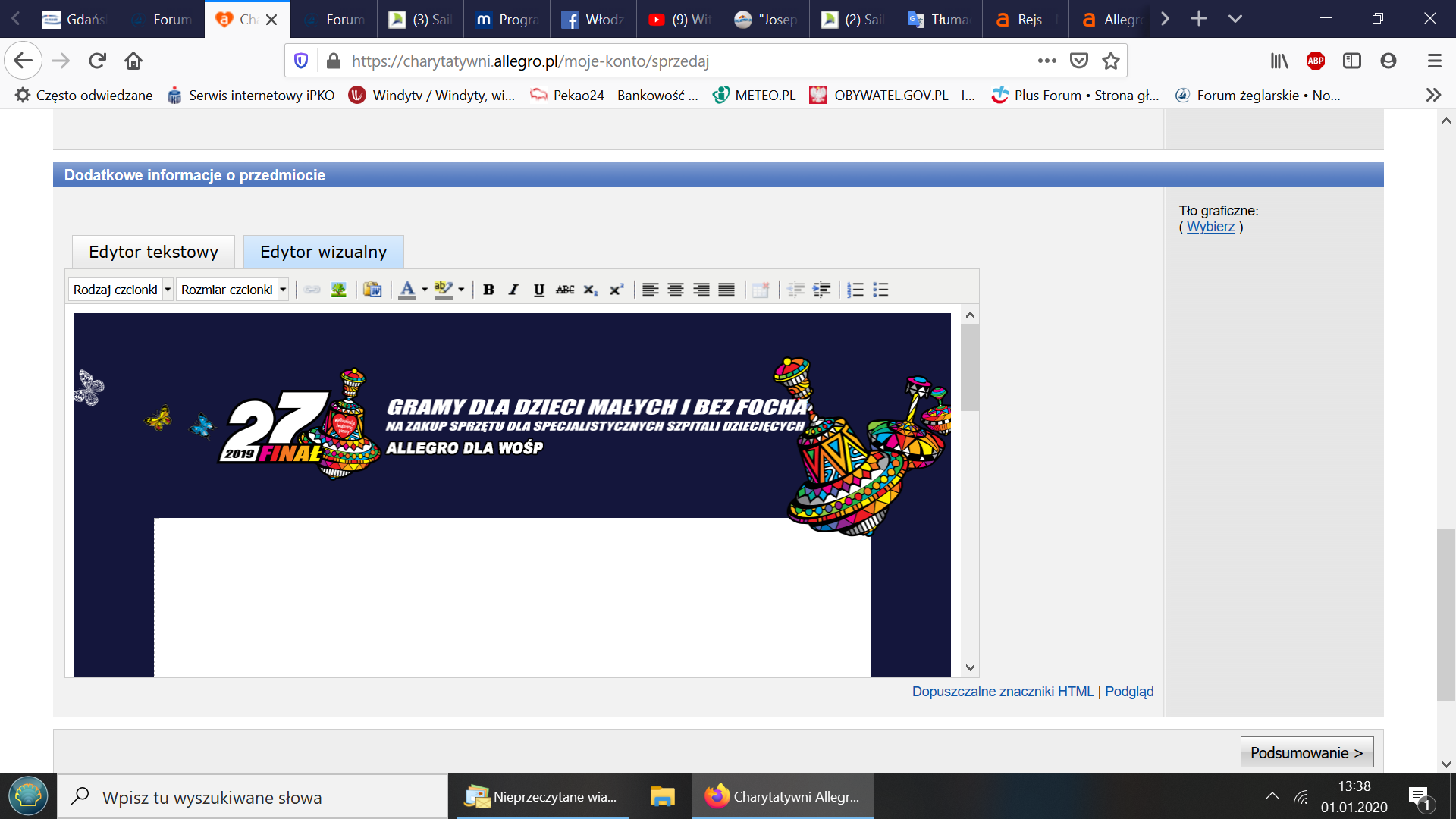Go to the browser home page

click(x=133, y=61)
